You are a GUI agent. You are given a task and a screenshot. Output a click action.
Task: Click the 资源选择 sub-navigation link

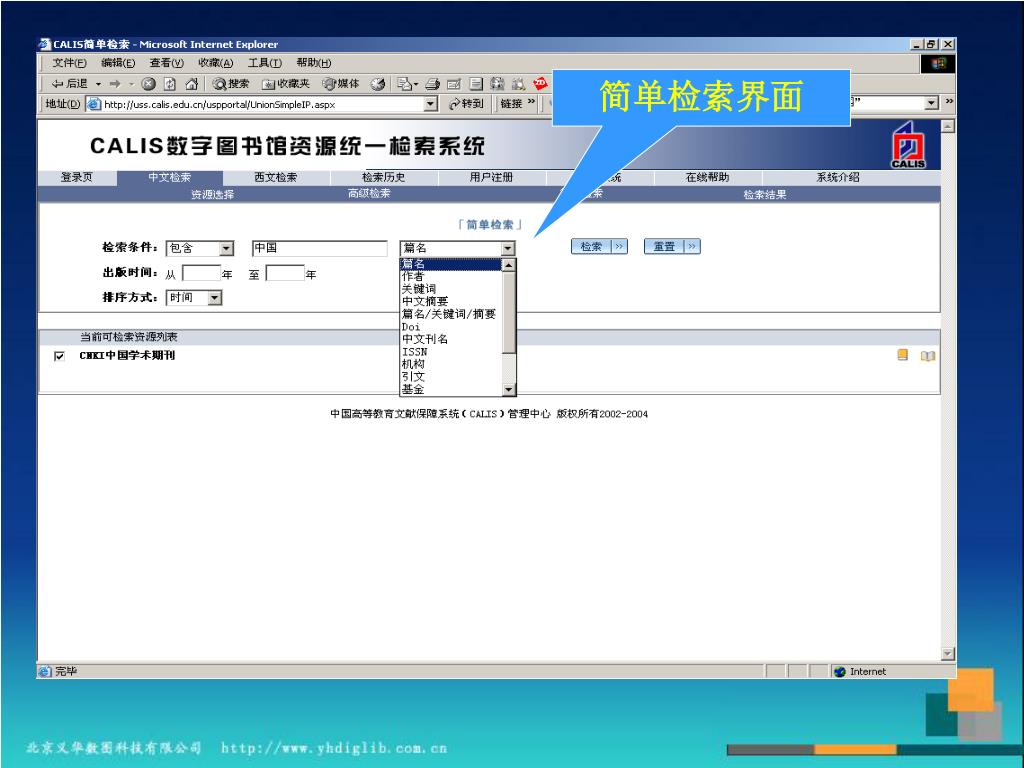coord(212,195)
